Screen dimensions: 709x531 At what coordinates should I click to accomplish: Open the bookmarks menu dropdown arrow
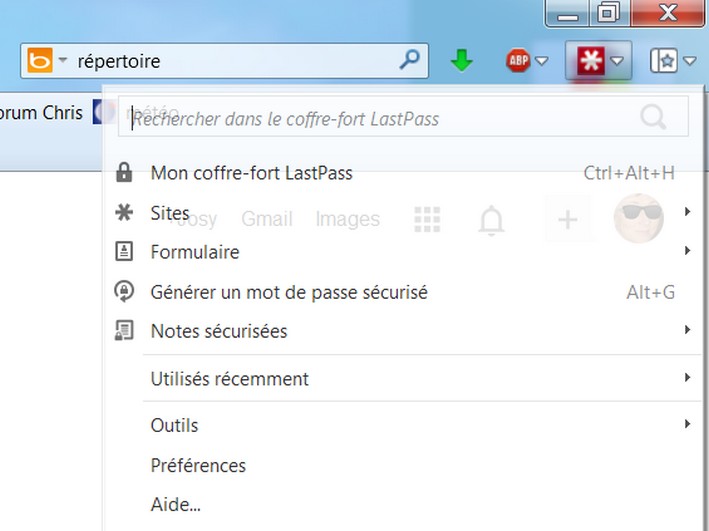coord(690,60)
